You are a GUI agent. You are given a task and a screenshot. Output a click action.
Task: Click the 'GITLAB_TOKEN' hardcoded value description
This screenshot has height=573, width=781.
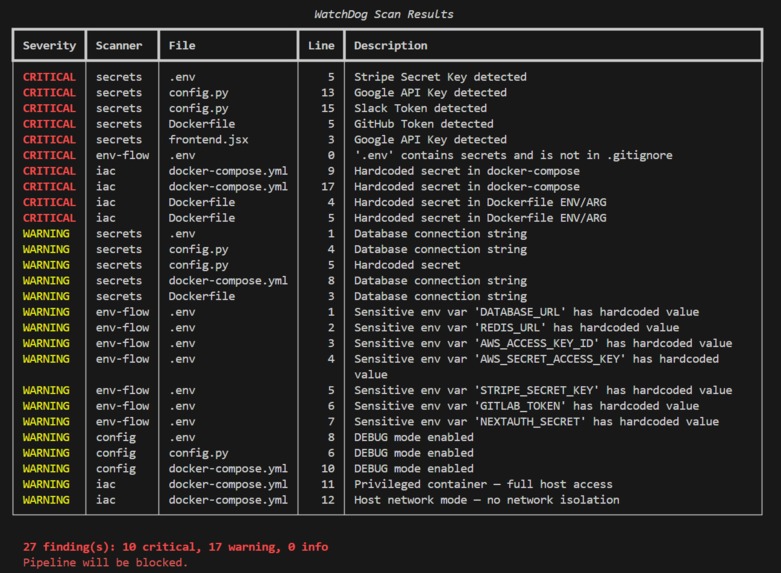tap(526, 406)
